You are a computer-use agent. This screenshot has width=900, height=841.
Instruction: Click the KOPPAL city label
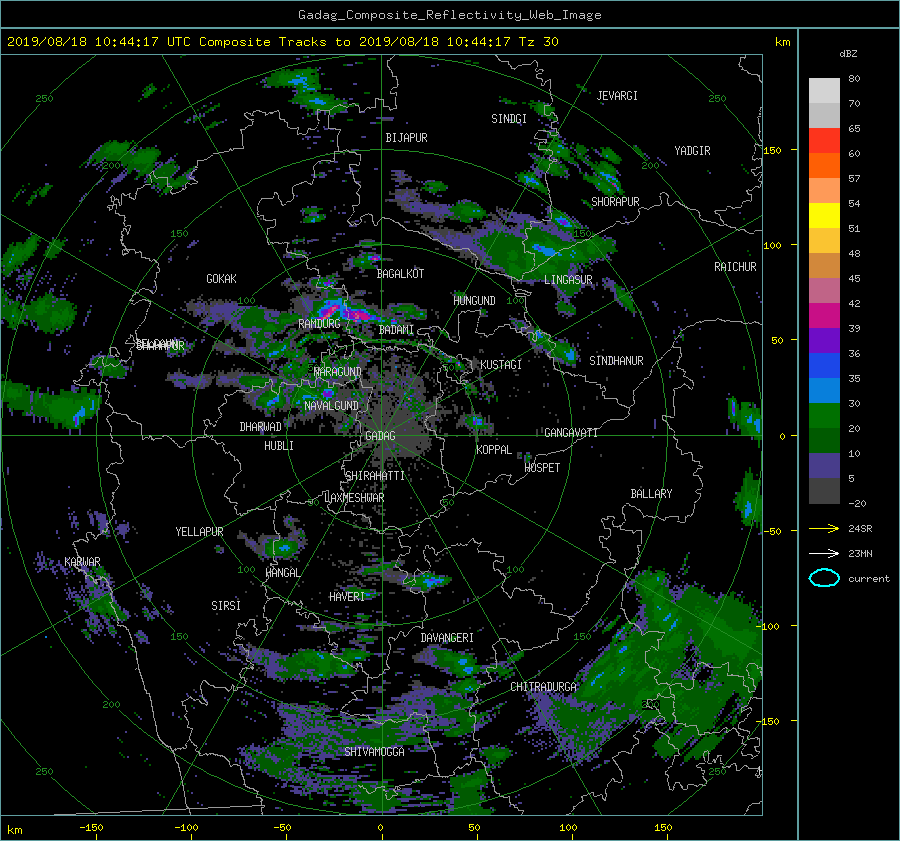pyautogui.click(x=494, y=450)
